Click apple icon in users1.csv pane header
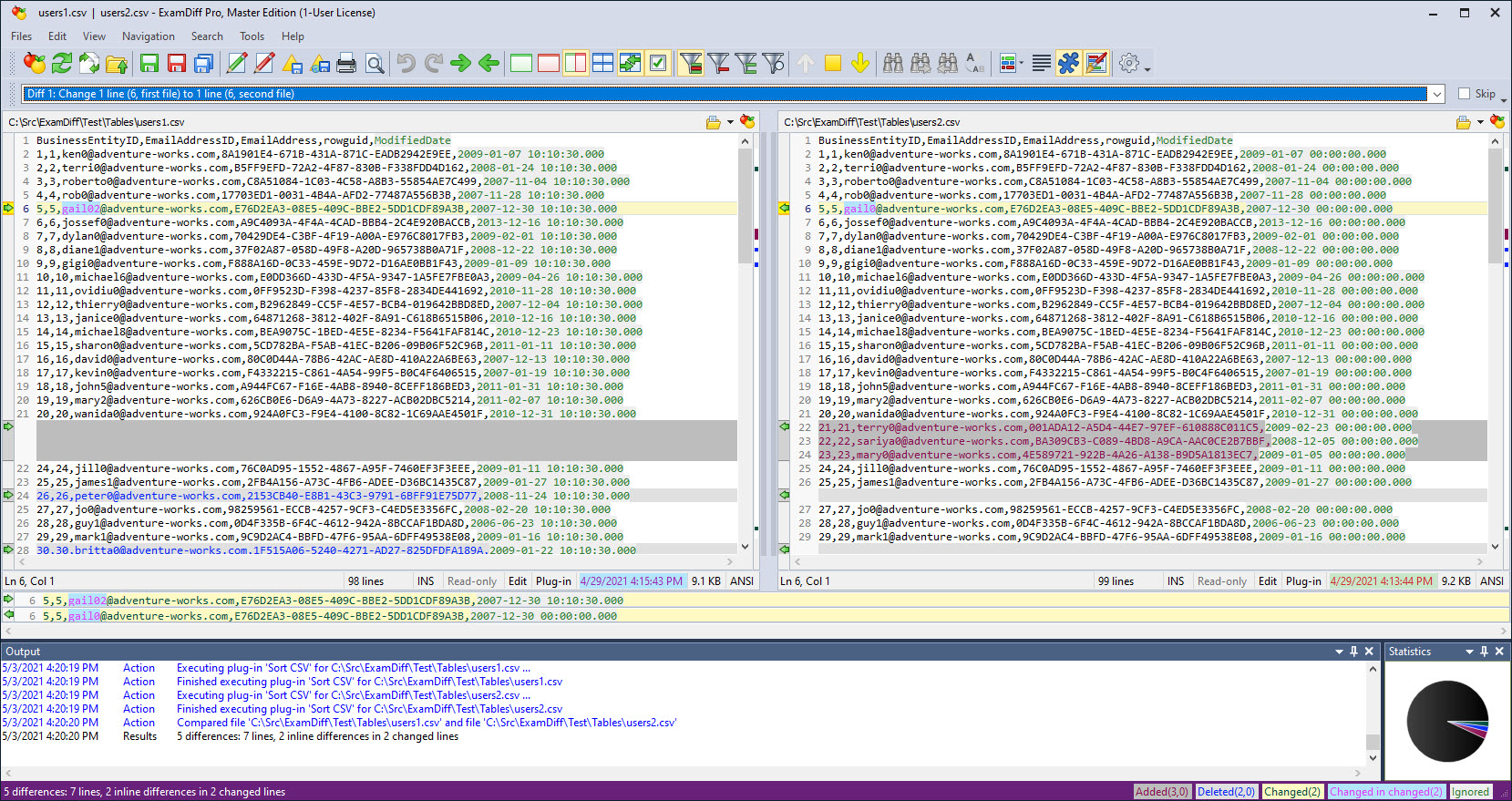Image resolution: width=1512 pixels, height=801 pixels. (747, 121)
